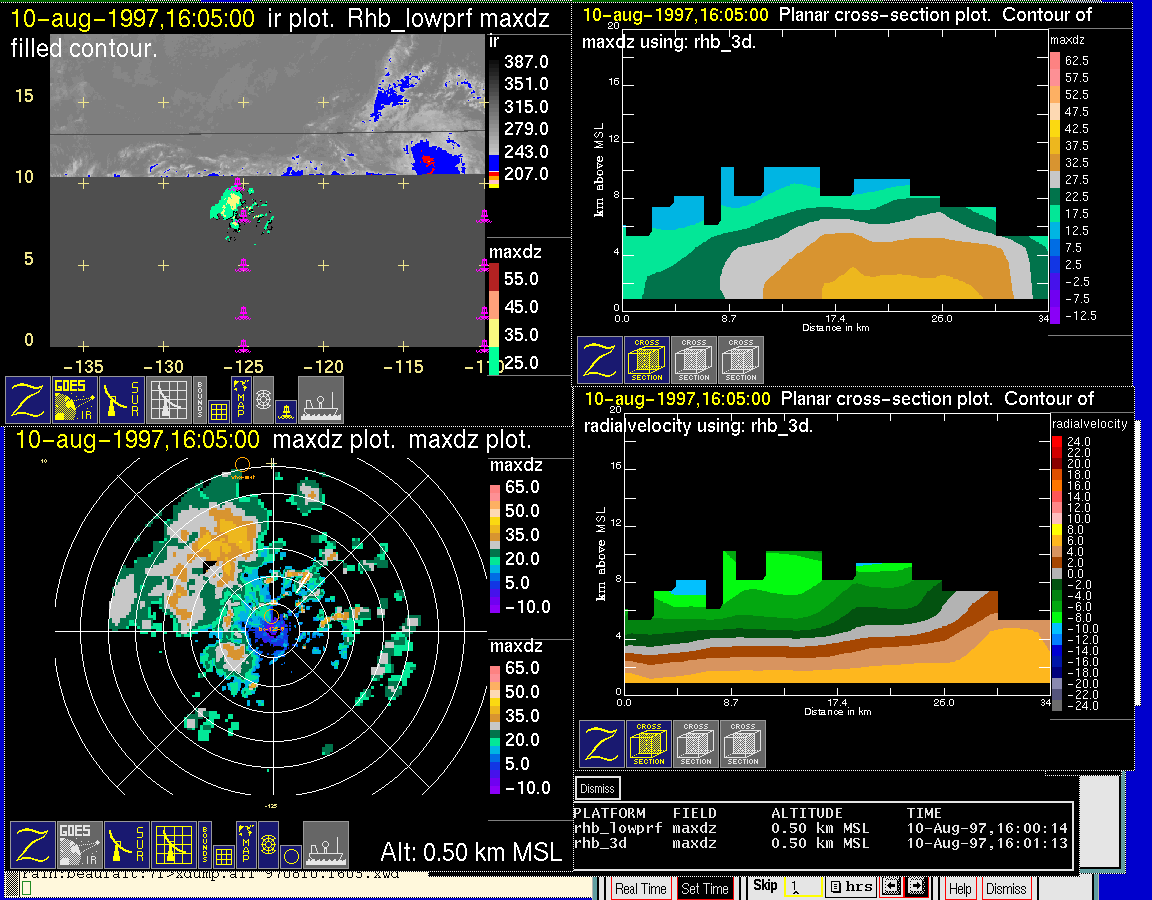1152x900 pixels.
Task: Click the Help button
Action: pos(960,888)
